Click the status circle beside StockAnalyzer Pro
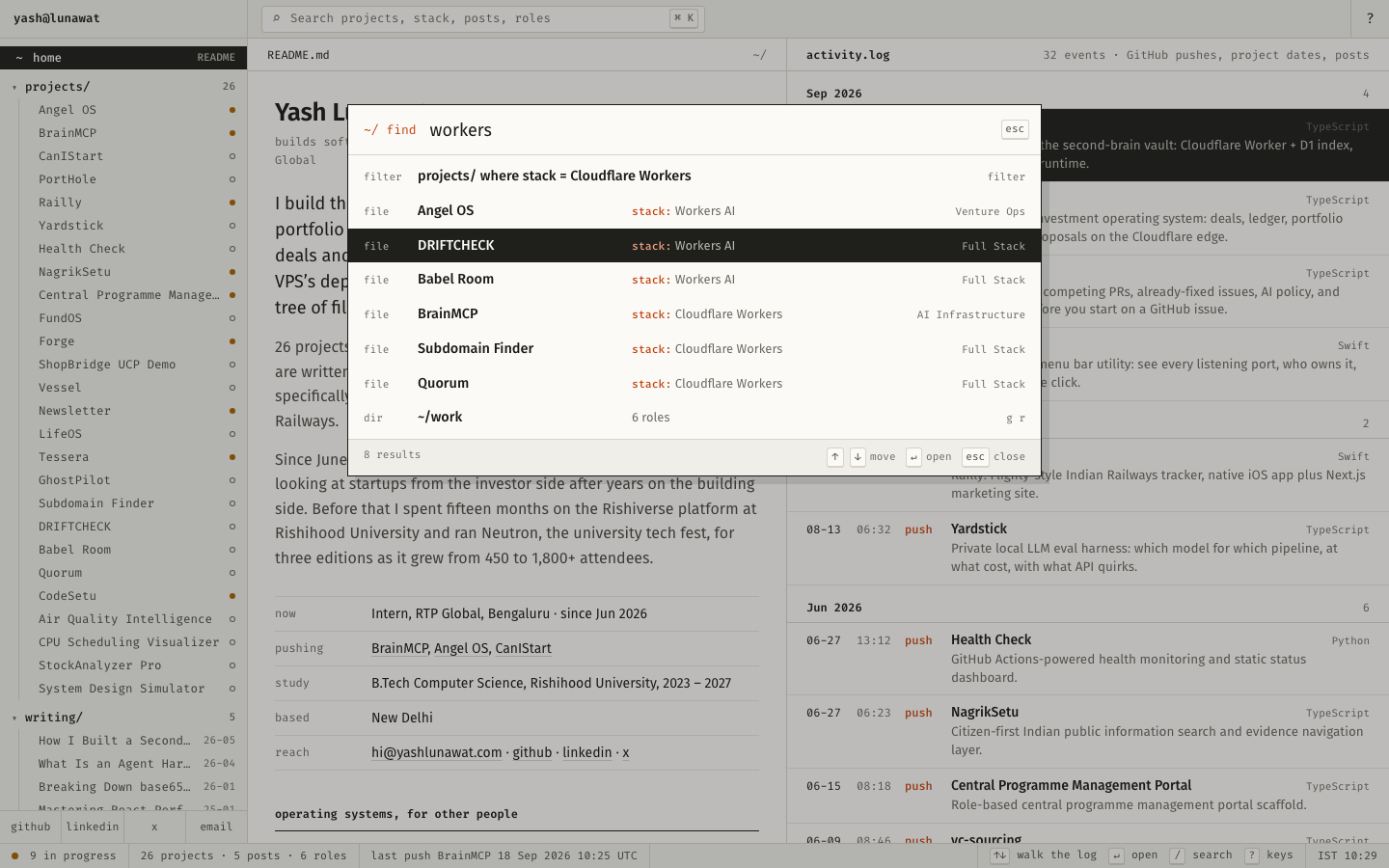This screenshot has width=1389, height=868. coord(232,665)
